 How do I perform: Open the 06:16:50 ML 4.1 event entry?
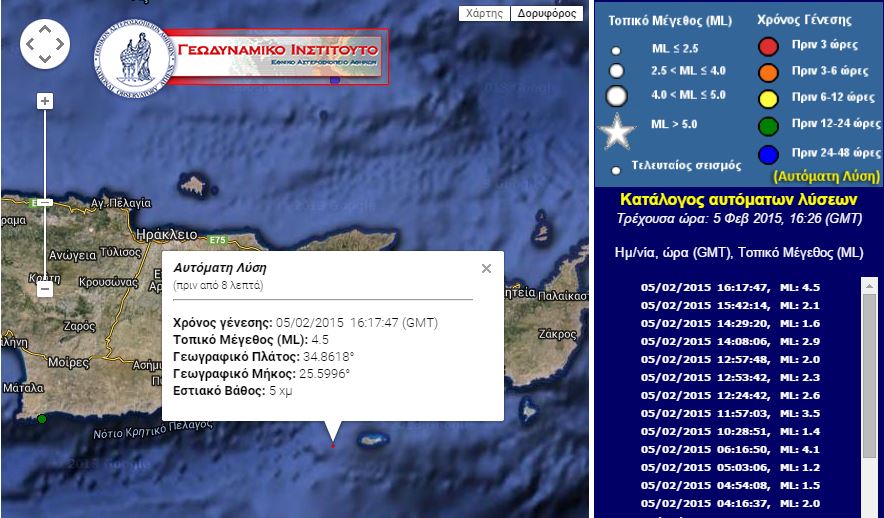point(730,449)
